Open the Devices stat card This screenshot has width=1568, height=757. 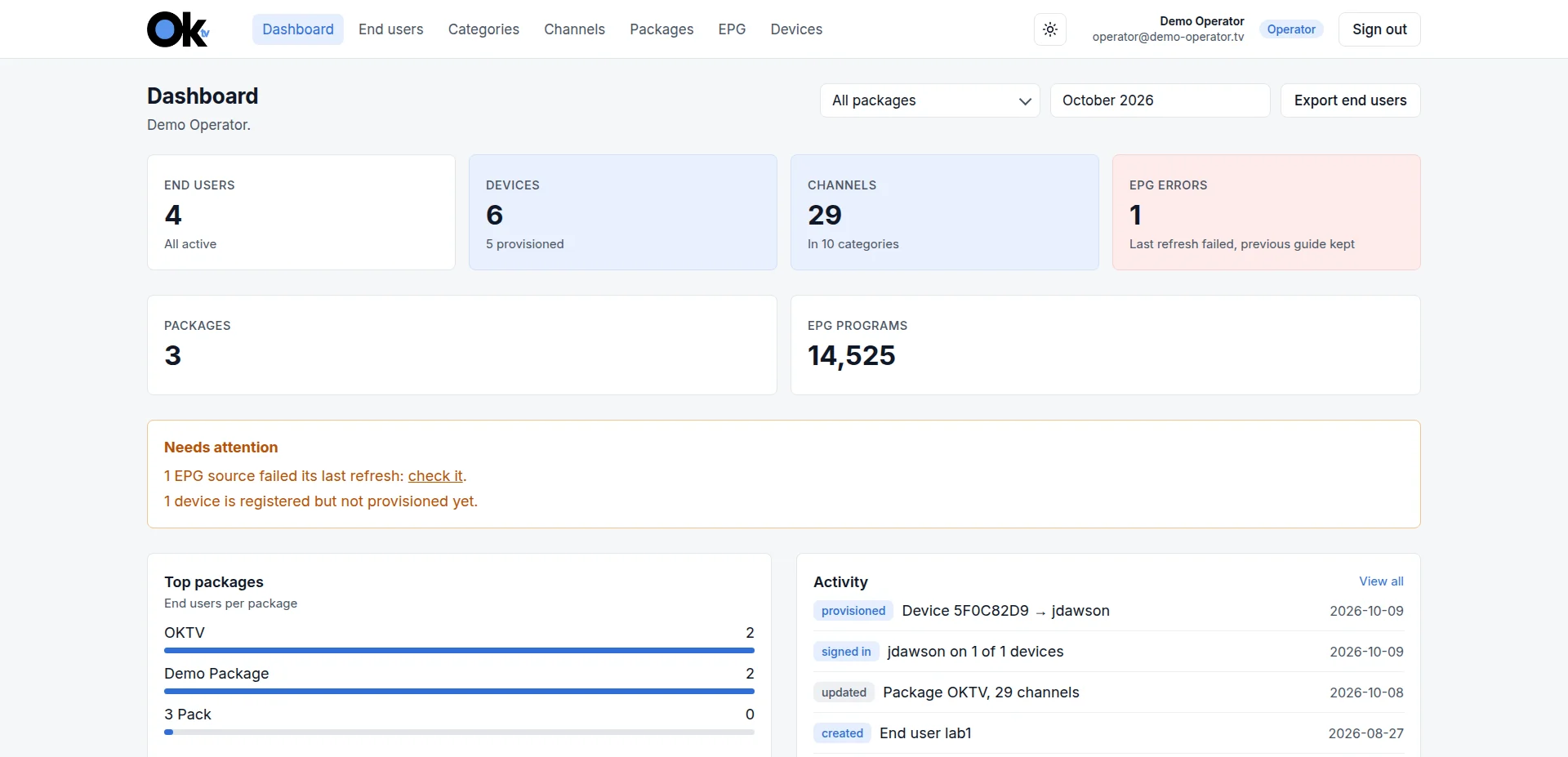tap(623, 212)
